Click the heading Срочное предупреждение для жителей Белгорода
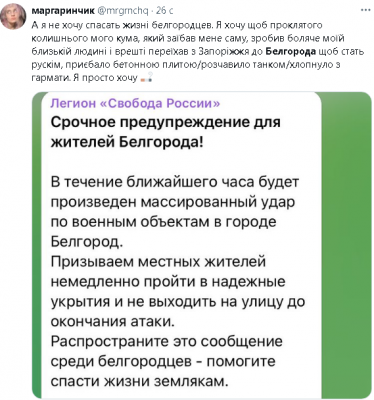 [x=166, y=132]
